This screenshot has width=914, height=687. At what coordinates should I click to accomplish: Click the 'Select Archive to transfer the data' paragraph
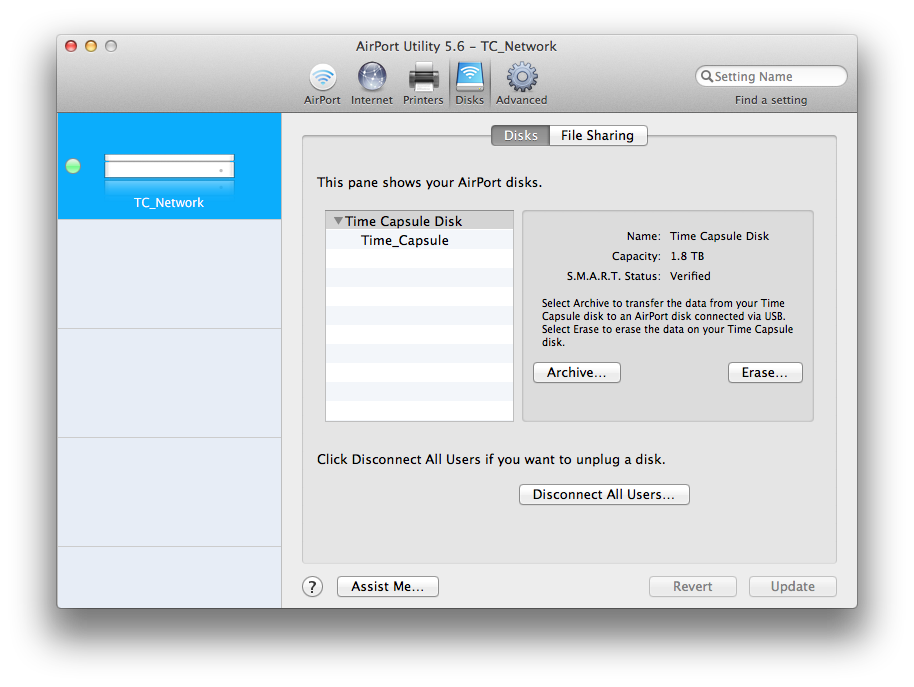point(667,323)
